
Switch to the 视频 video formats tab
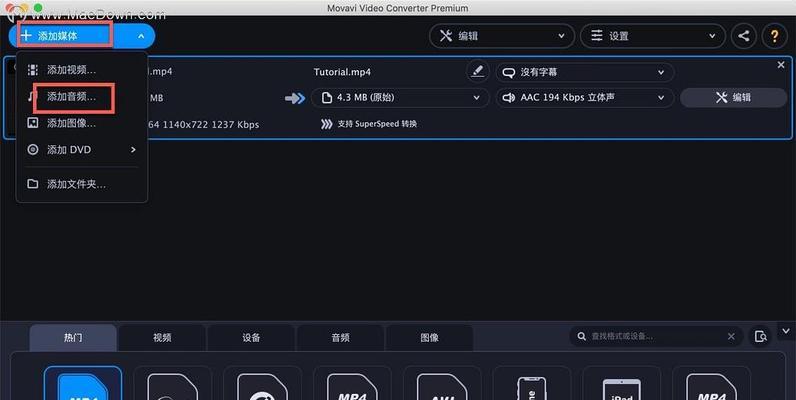(x=162, y=338)
